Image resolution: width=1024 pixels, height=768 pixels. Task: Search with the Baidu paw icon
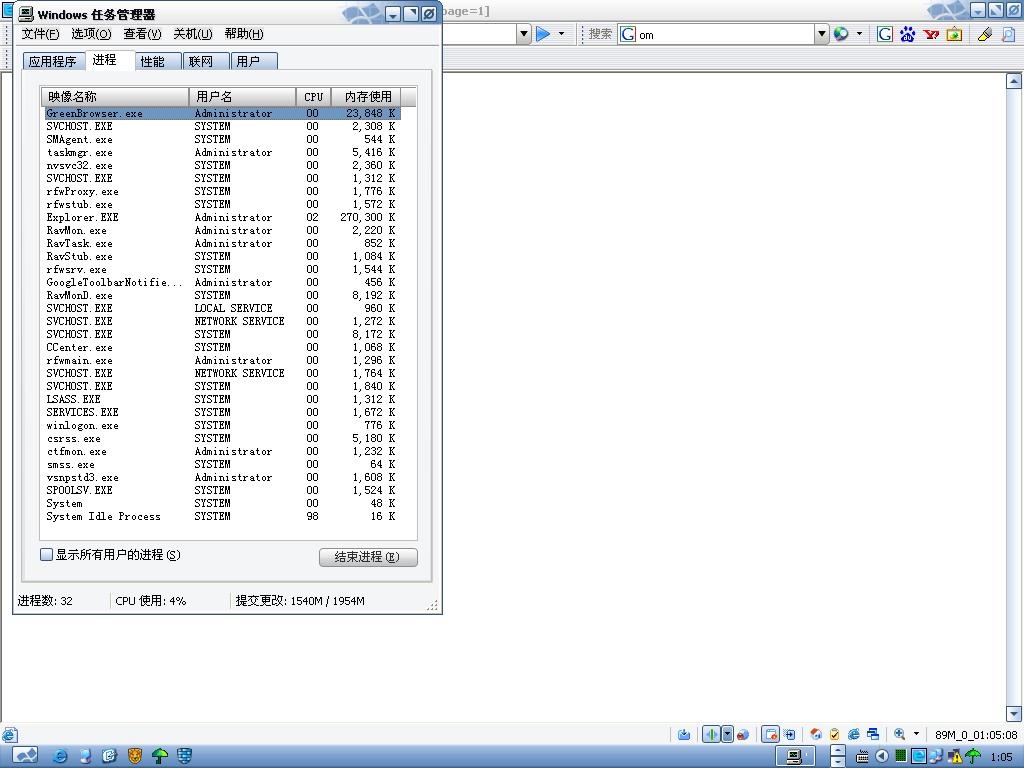coord(908,34)
